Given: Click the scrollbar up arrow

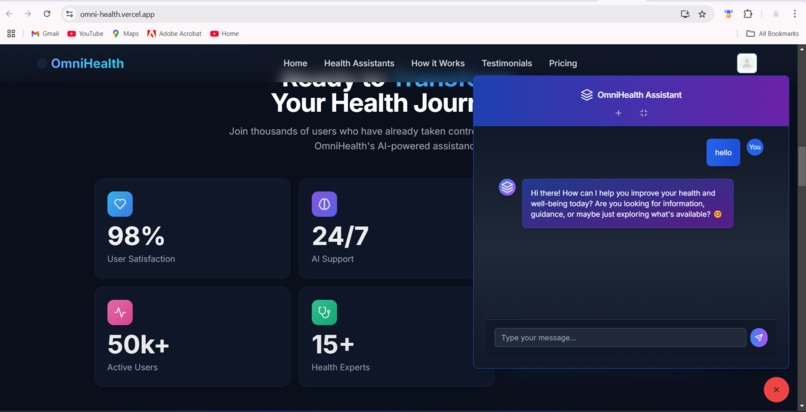Looking at the screenshot, I should pos(801,49).
